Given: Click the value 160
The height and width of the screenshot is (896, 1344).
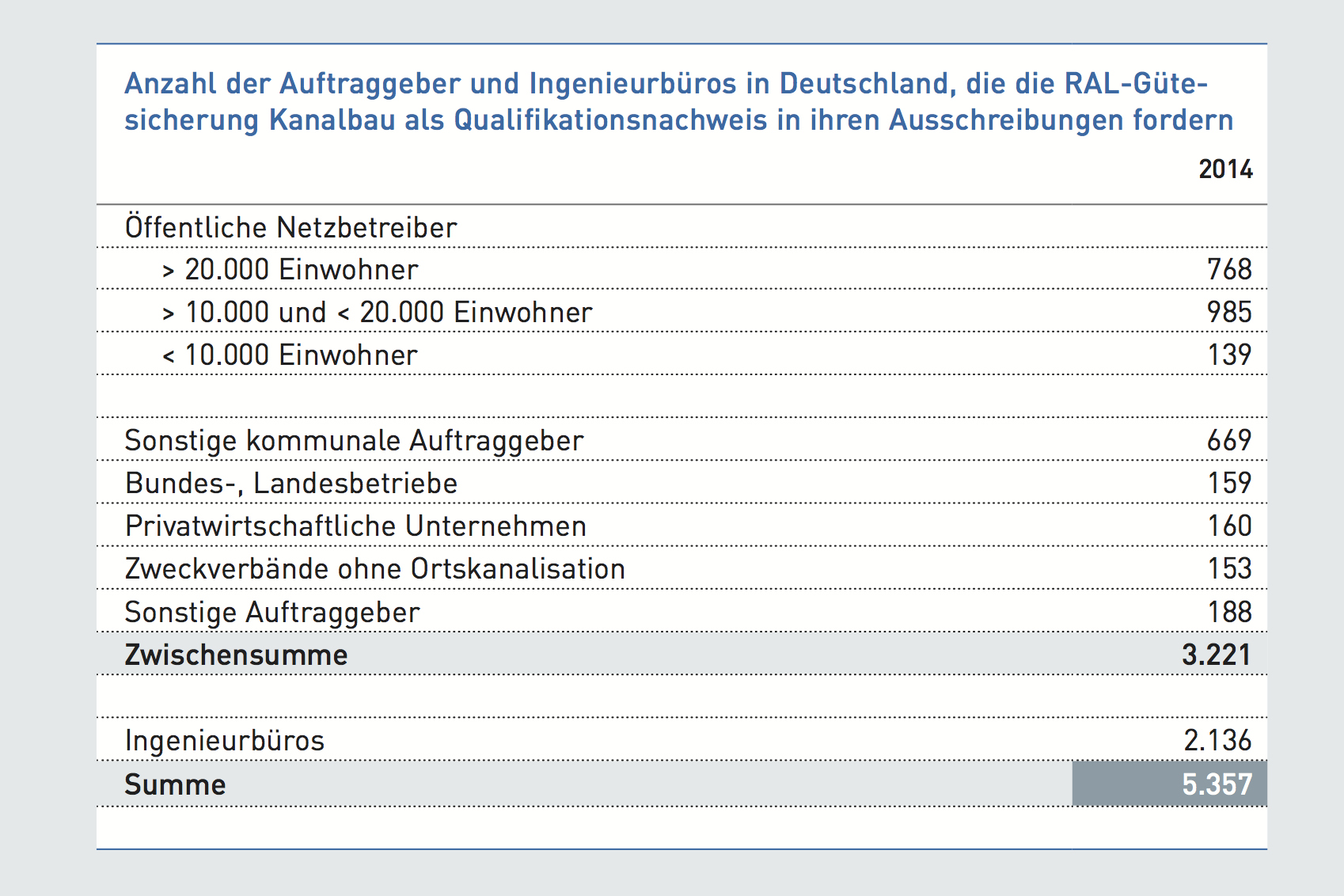Looking at the screenshot, I should click(1229, 526).
